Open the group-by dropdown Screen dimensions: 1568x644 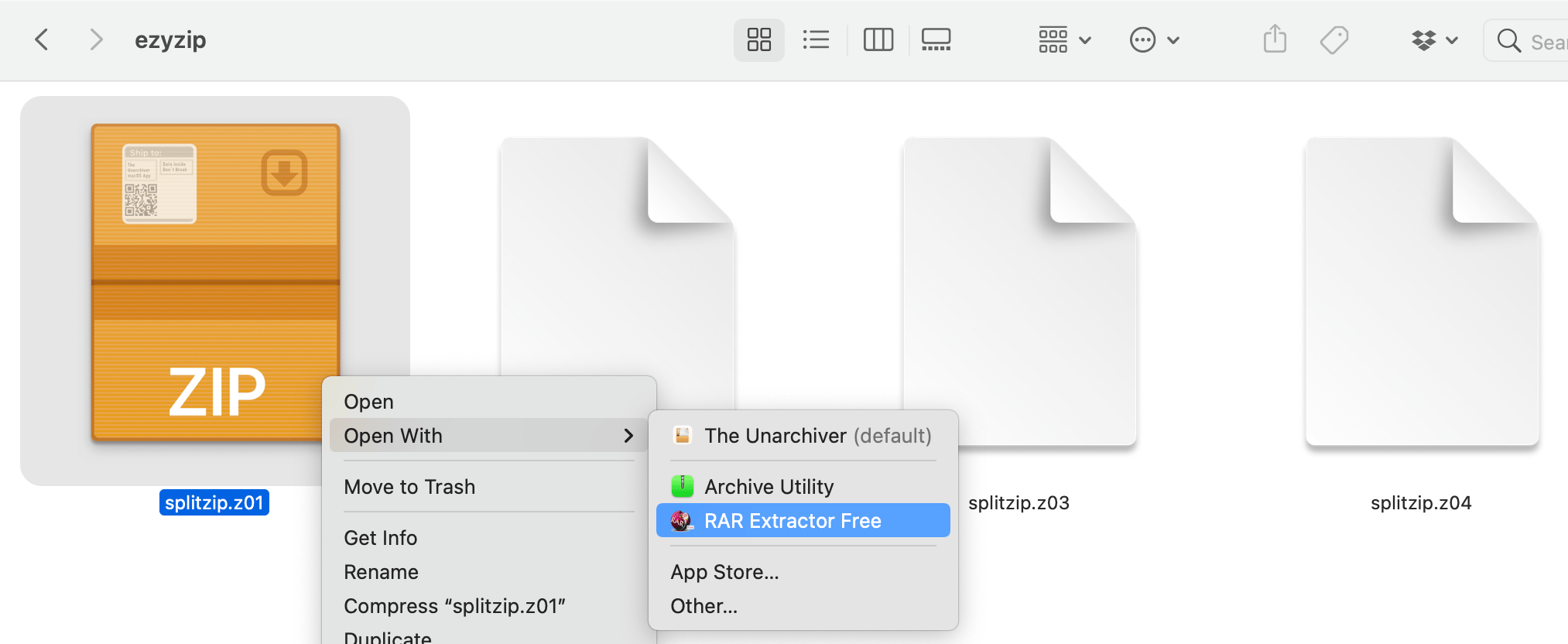click(x=1064, y=39)
